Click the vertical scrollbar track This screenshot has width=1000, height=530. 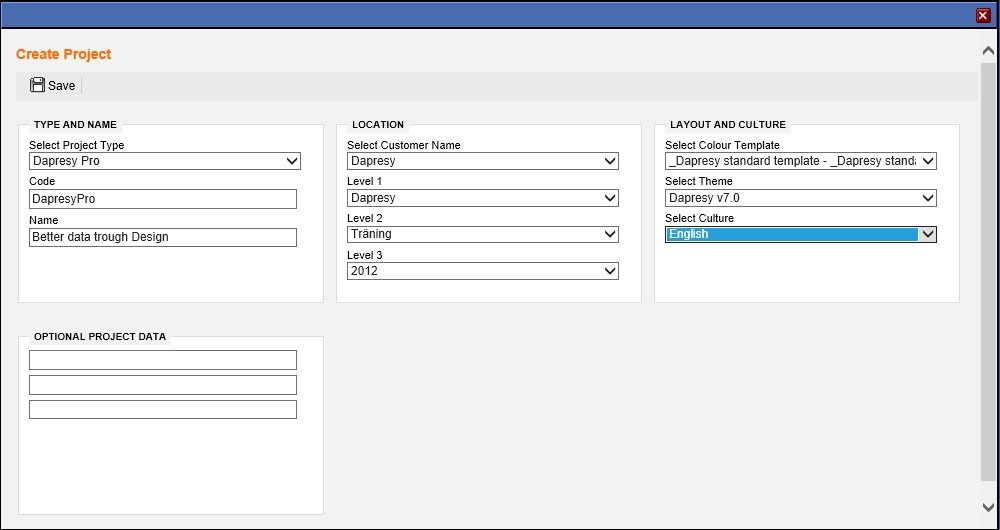(x=988, y=271)
